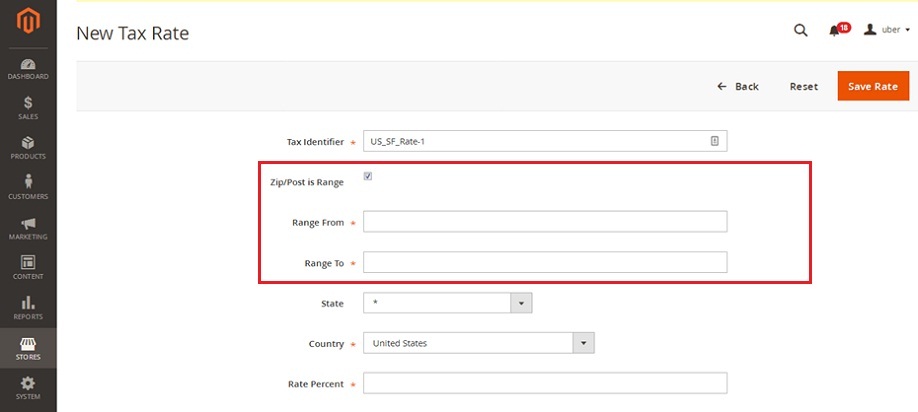Screen dimensions: 918x412
Task: Click the Magento logo icon
Action: tap(28, 22)
